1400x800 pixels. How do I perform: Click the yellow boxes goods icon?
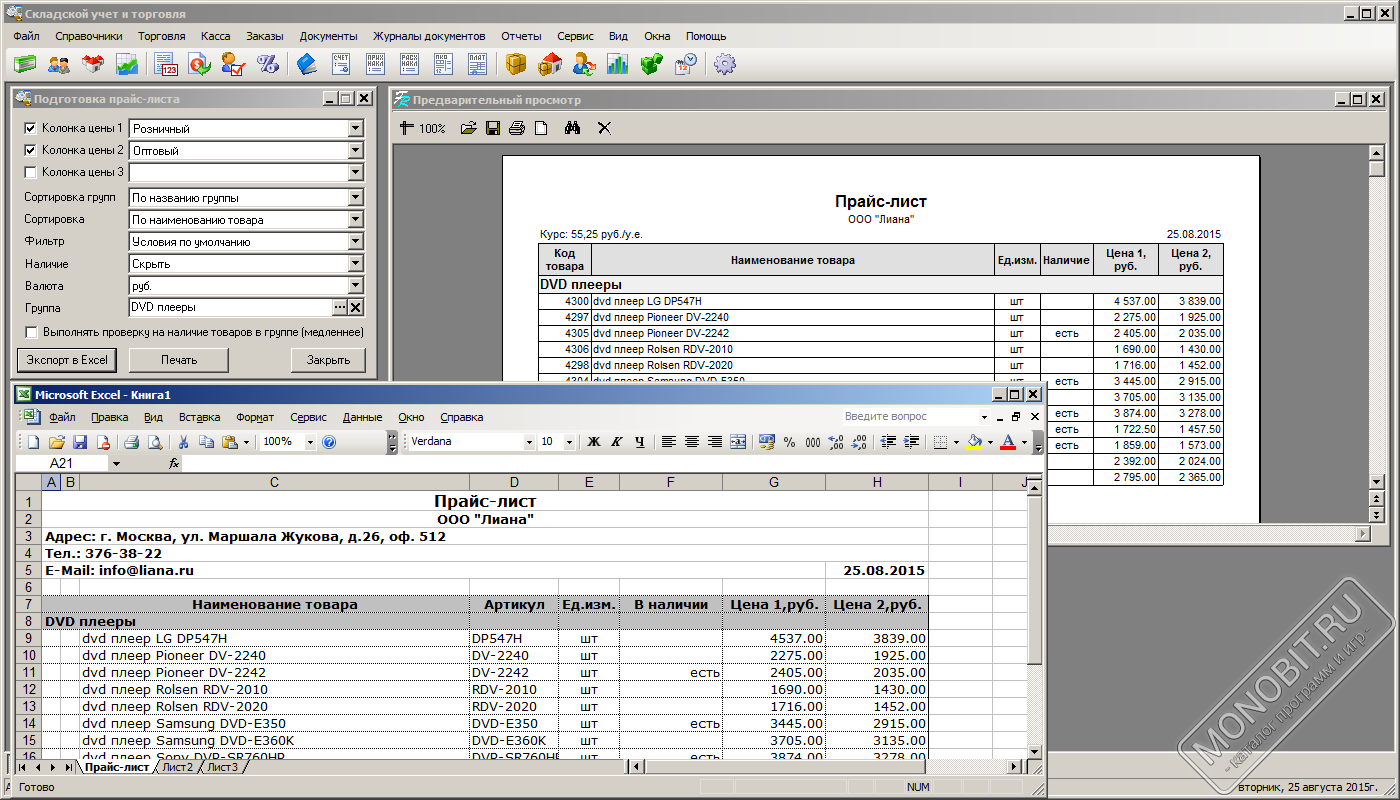(516, 65)
